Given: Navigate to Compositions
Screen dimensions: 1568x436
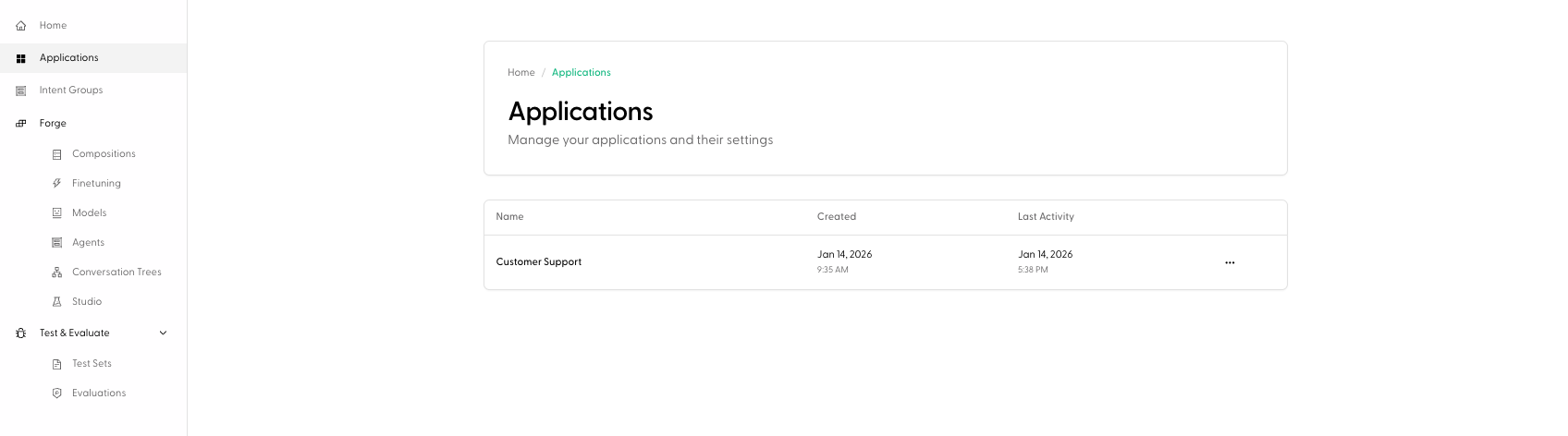Looking at the screenshot, I should 104,154.
